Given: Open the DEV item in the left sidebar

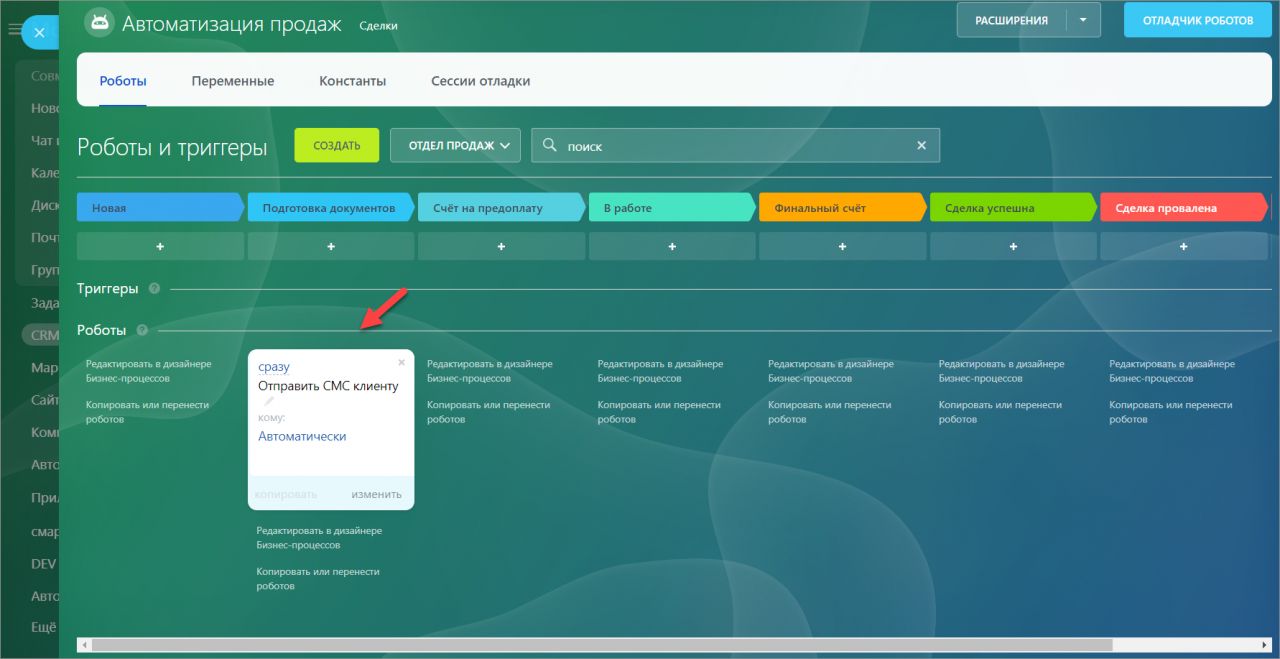Looking at the screenshot, I should 43,563.
